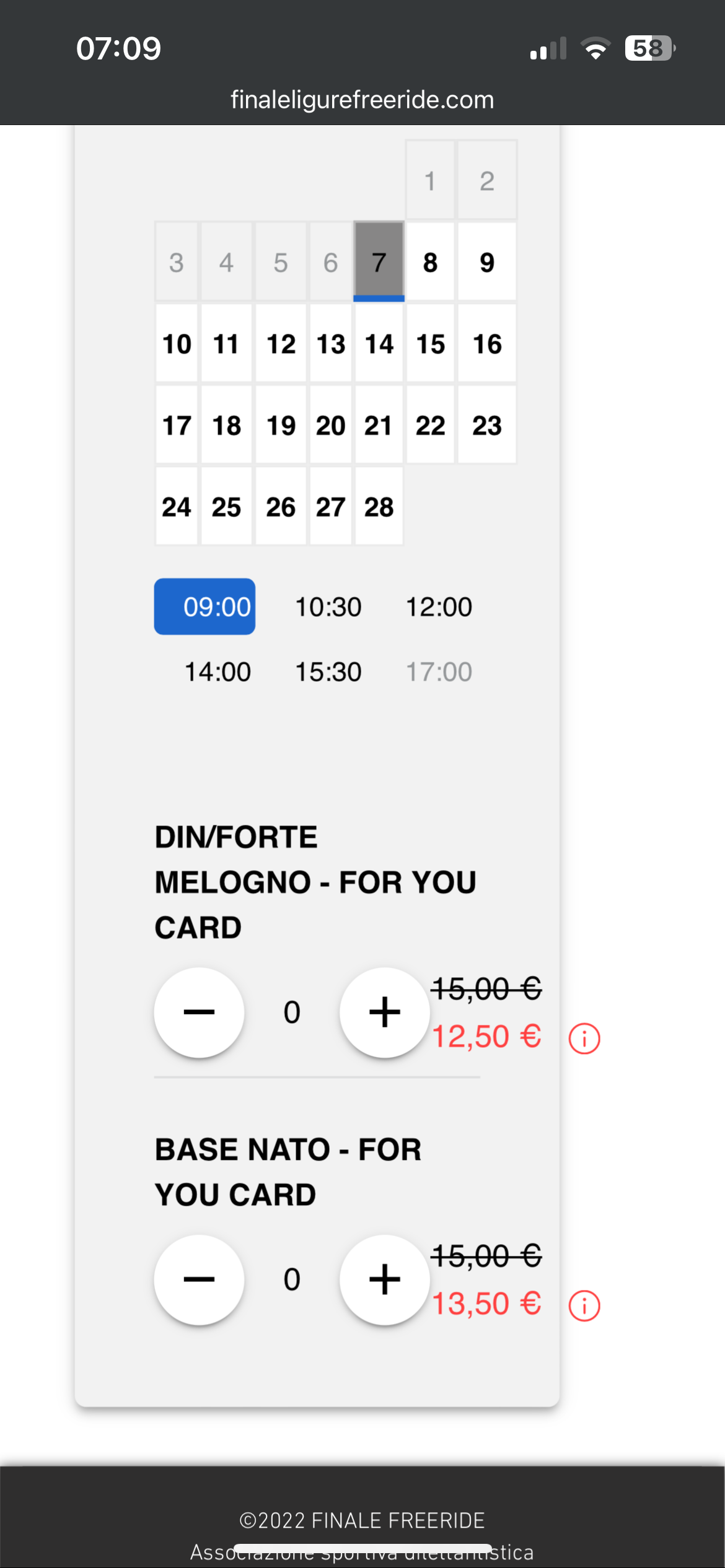
Task: Pick the 28th in the calendar
Action: 379,507
